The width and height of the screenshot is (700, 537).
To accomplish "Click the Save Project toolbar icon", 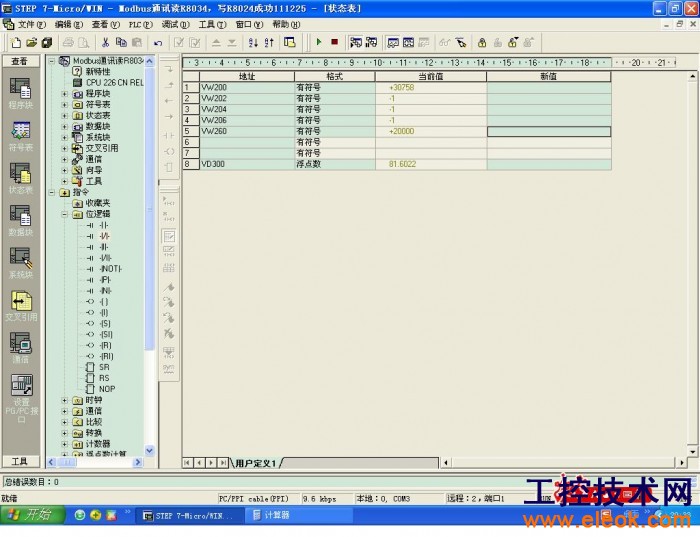I will pyautogui.click(x=46, y=42).
